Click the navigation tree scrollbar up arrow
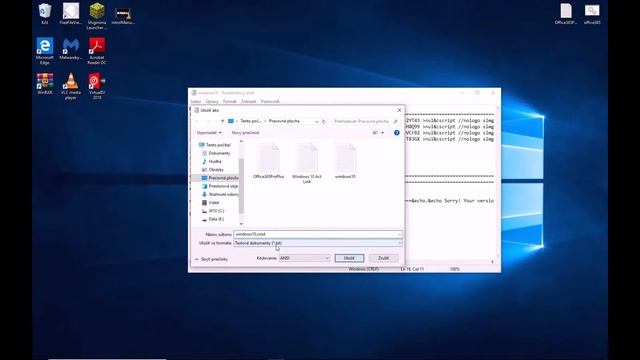This screenshot has height=360, width=640. 241,141
